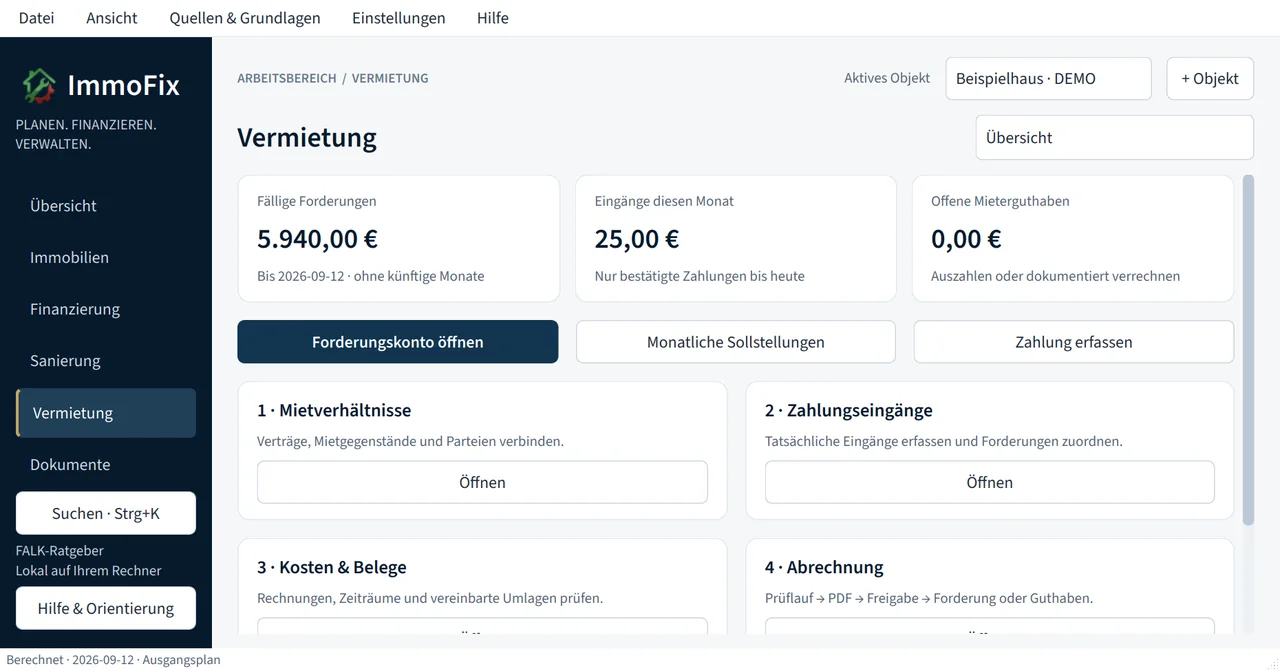Open Monatliche Sollstellungen
This screenshot has height=671, width=1280.
click(736, 342)
